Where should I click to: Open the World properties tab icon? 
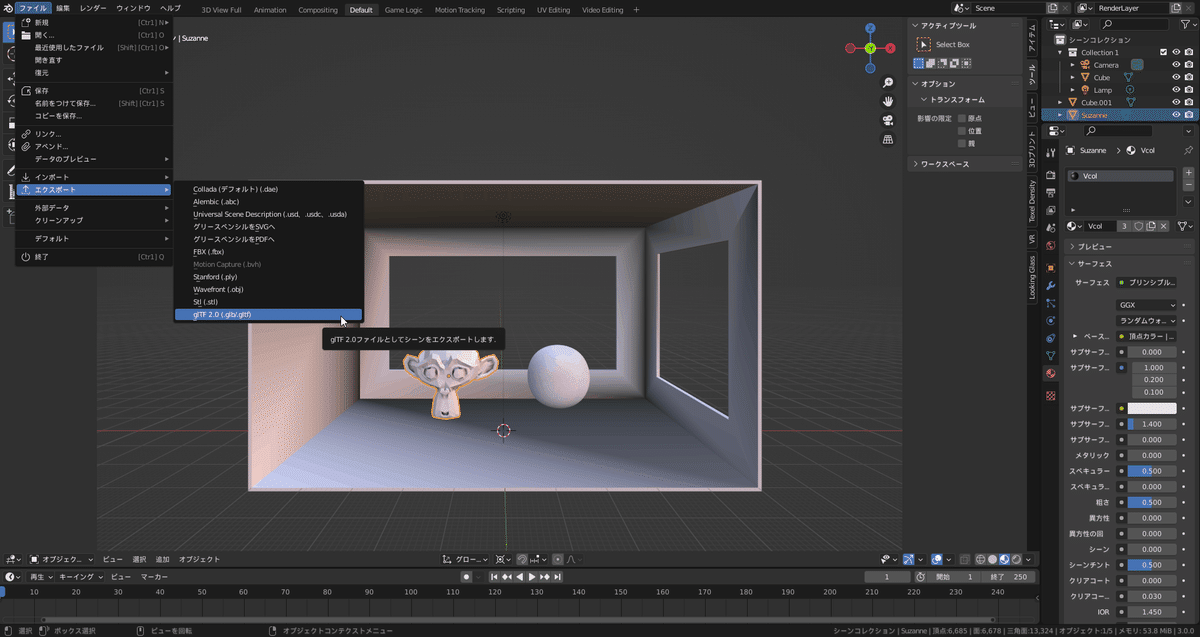(1050, 245)
